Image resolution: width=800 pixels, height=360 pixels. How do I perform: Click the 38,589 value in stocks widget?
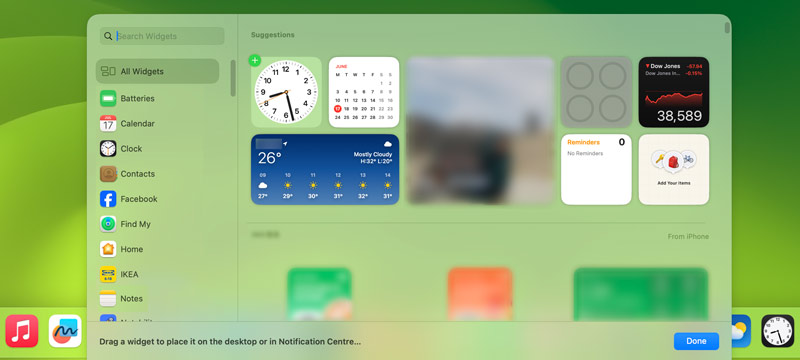(679, 116)
